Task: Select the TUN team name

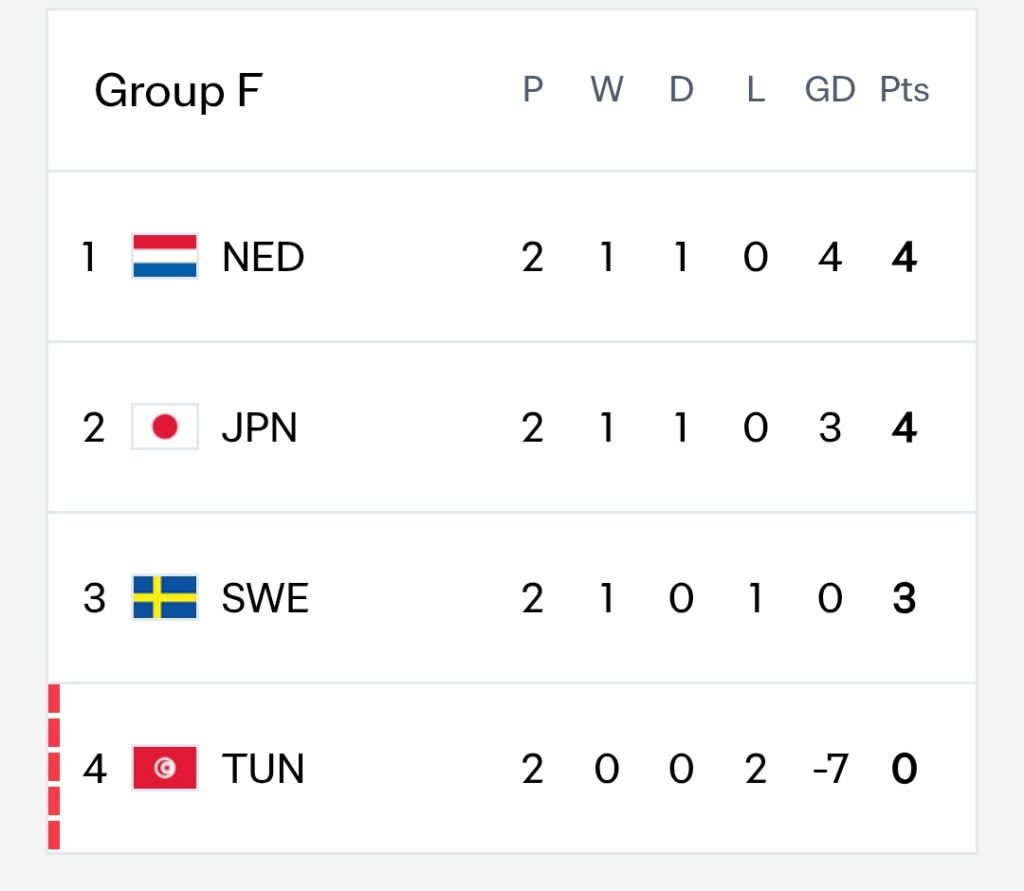Action: [263, 768]
